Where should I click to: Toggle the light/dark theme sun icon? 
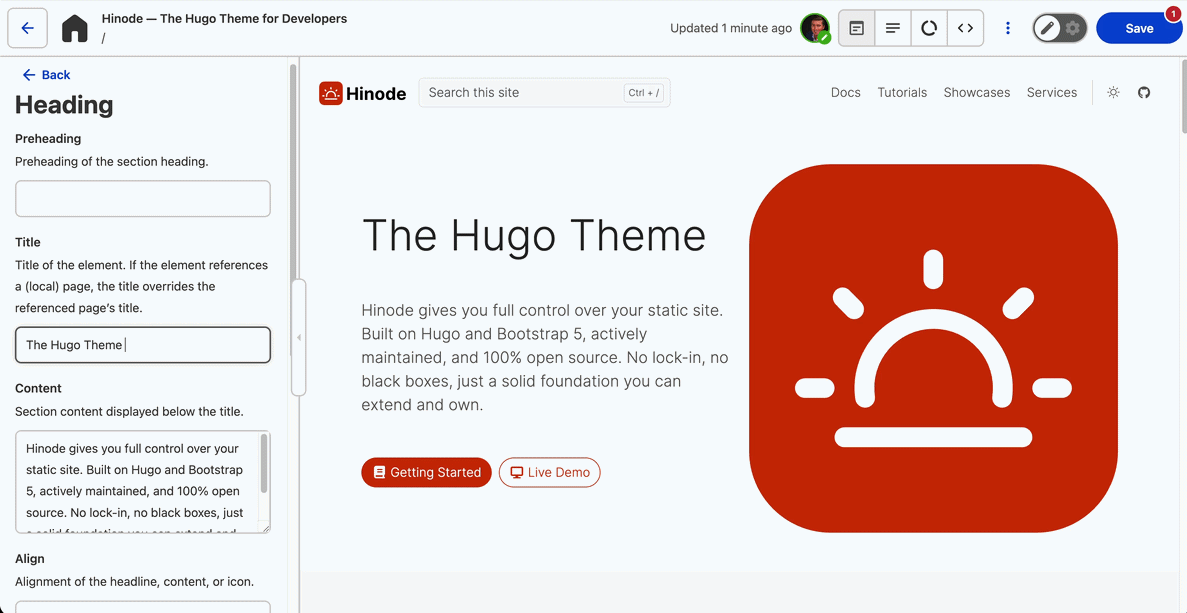(x=1113, y=92)
